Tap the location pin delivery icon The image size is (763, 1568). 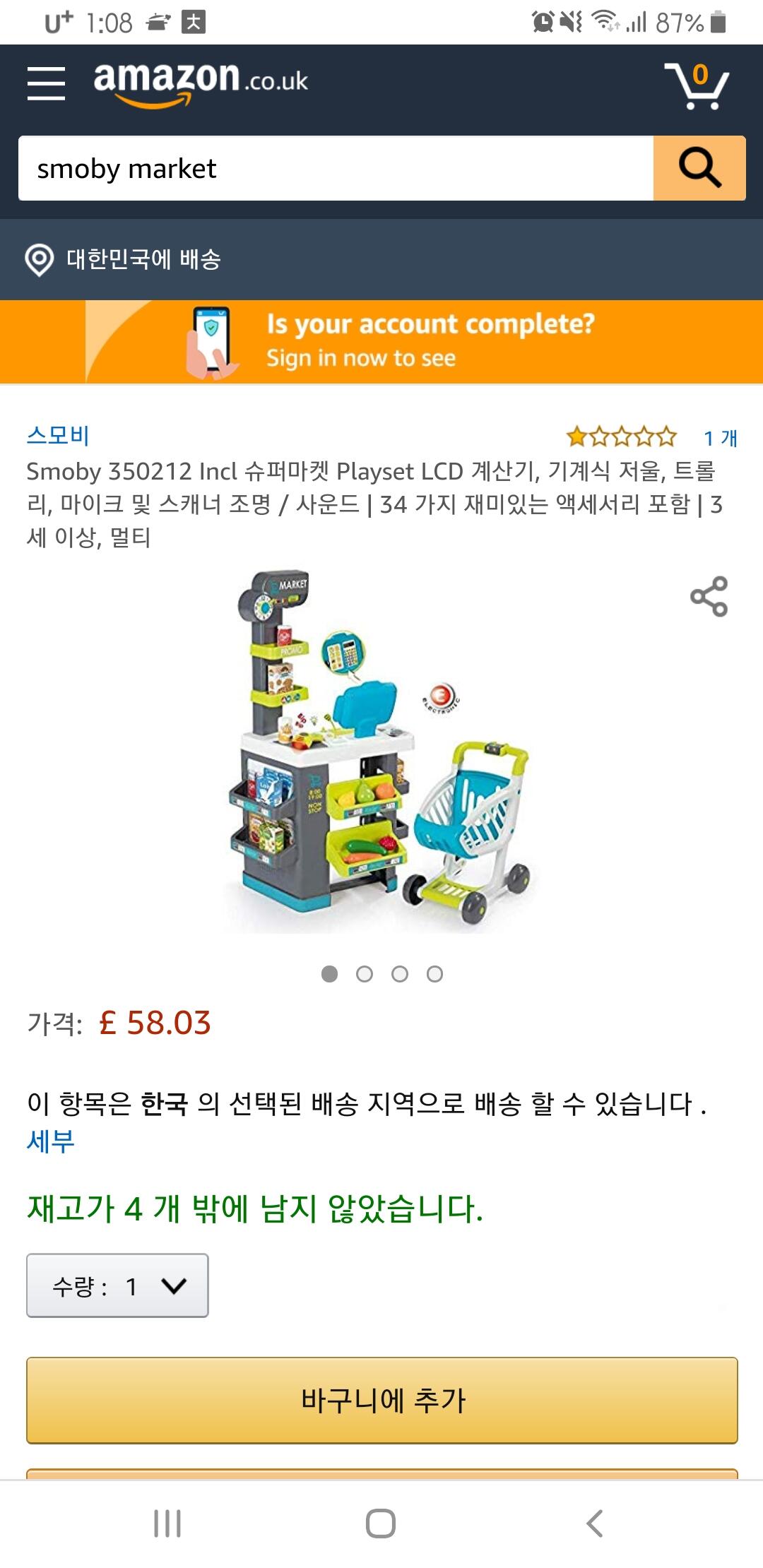[40, 260]
